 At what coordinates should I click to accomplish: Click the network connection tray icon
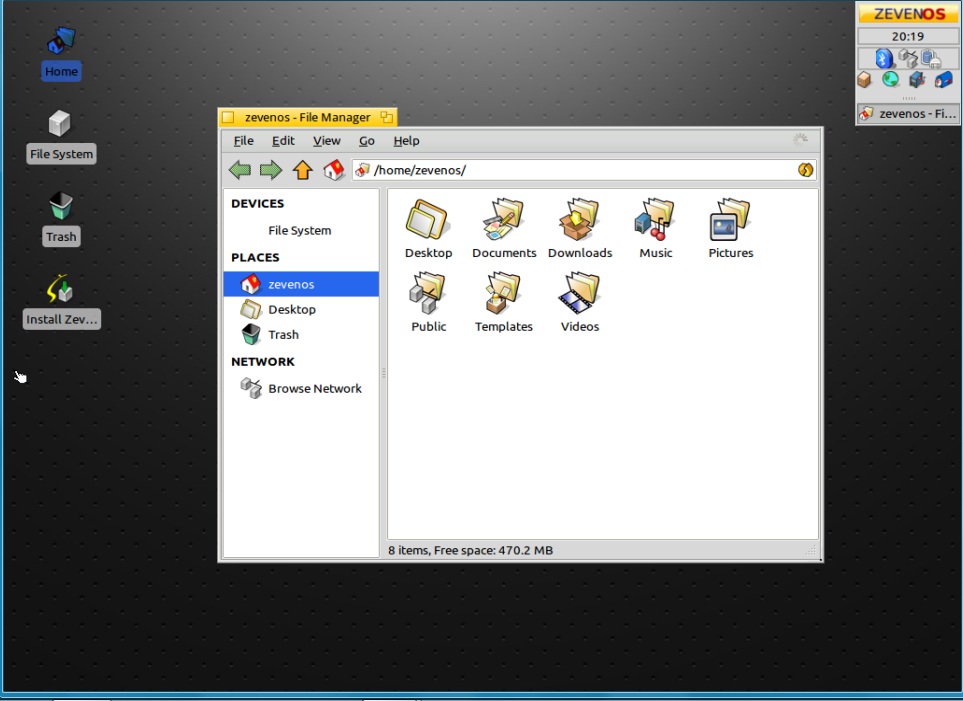pyautogui.click(x=908, y=58)
